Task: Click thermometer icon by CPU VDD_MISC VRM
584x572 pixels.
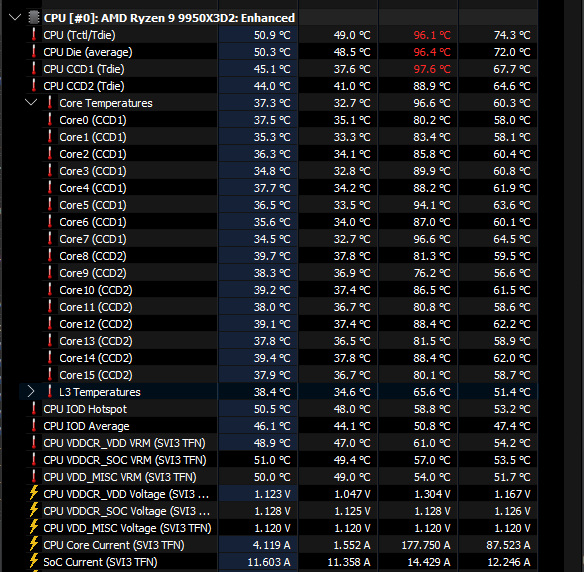Action: pyautogui.click(x=34, y=477)
